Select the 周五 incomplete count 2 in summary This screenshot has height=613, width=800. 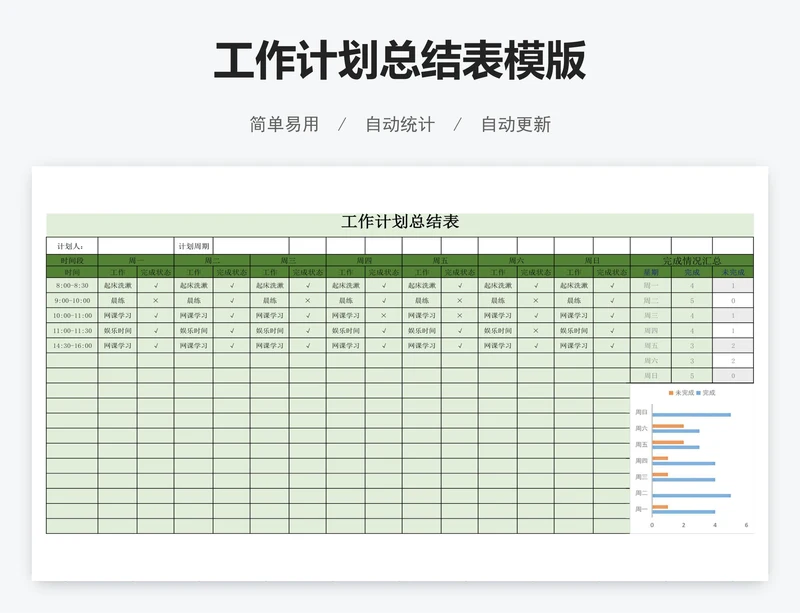[733, 346]
